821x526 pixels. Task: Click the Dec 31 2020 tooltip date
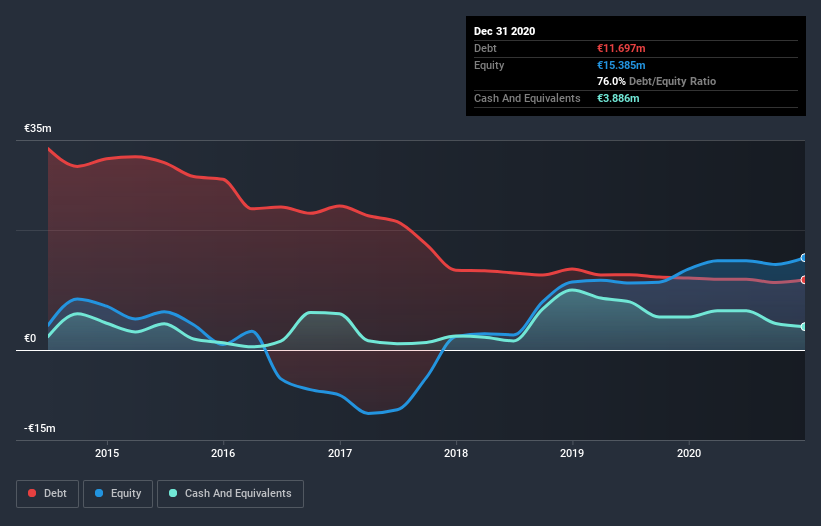click(504, 31)
